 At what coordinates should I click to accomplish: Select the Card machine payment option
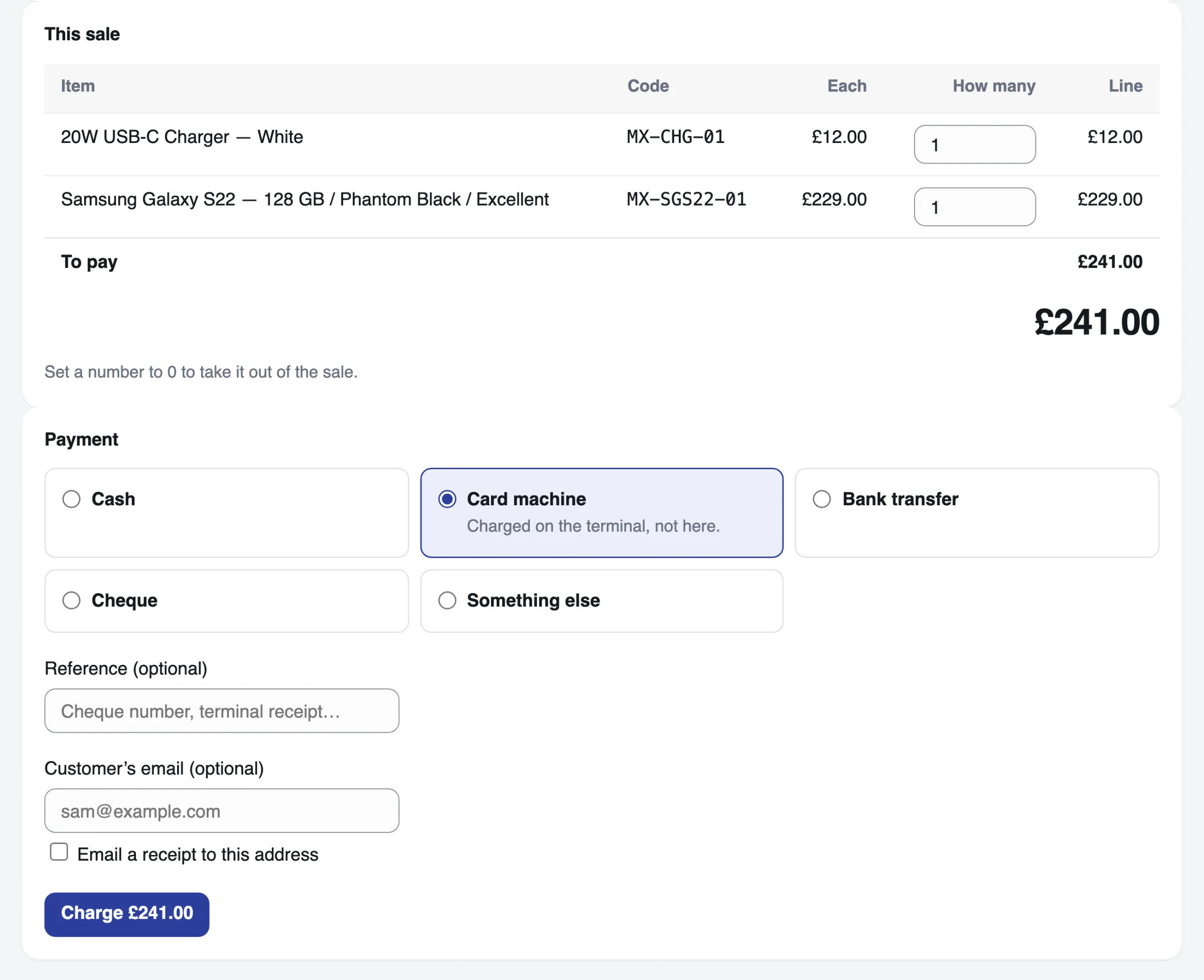[x=601, y=513]
